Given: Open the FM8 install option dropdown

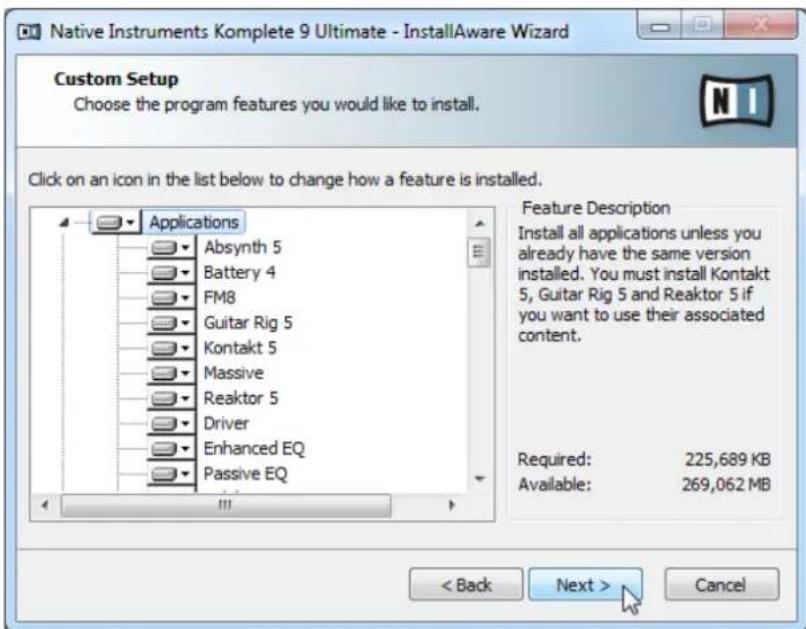Looking at the screenshot, I should click(x=171, y=298).
